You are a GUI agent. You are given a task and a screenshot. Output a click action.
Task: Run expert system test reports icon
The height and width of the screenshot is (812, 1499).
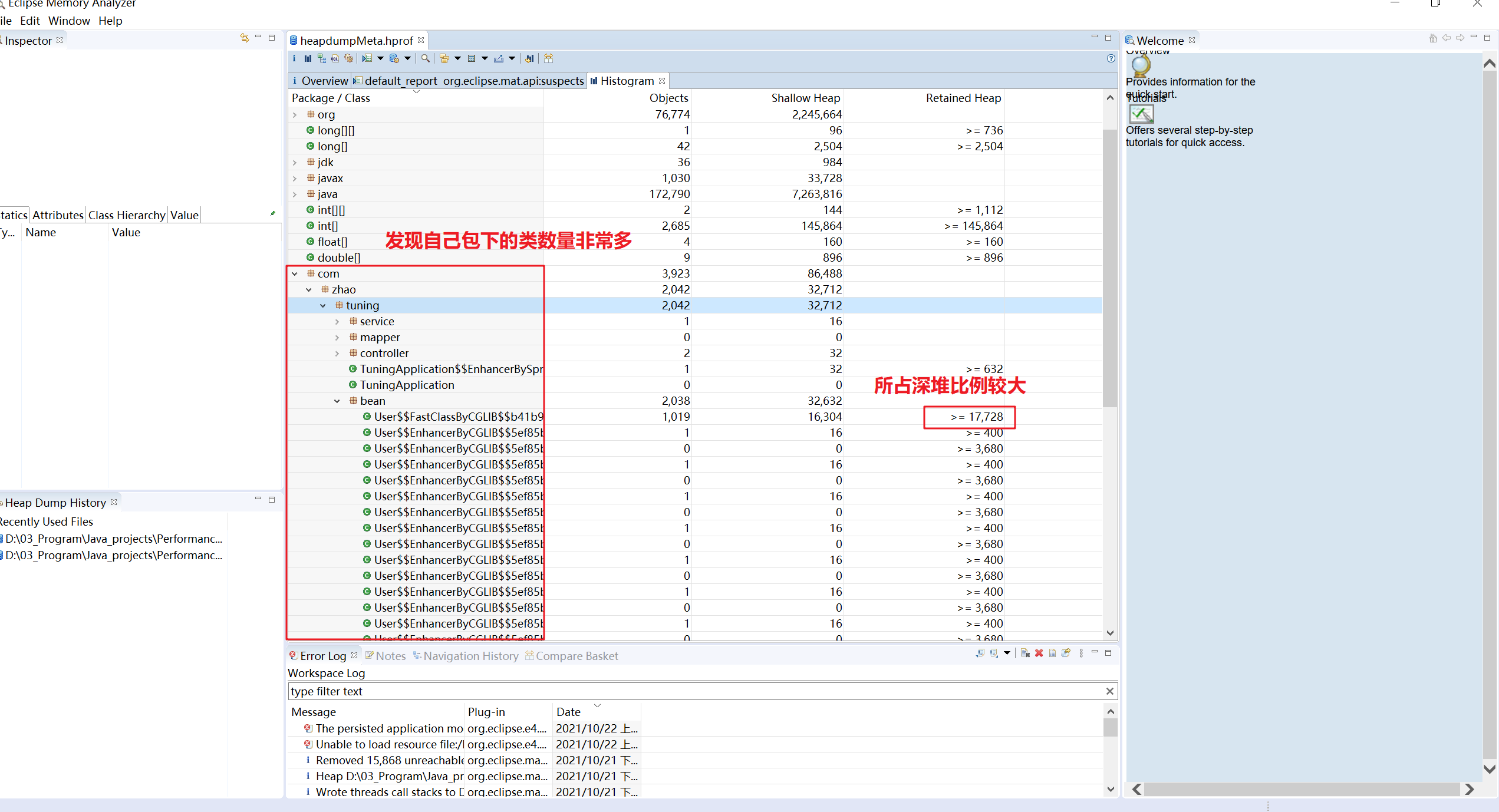point(367,58)
